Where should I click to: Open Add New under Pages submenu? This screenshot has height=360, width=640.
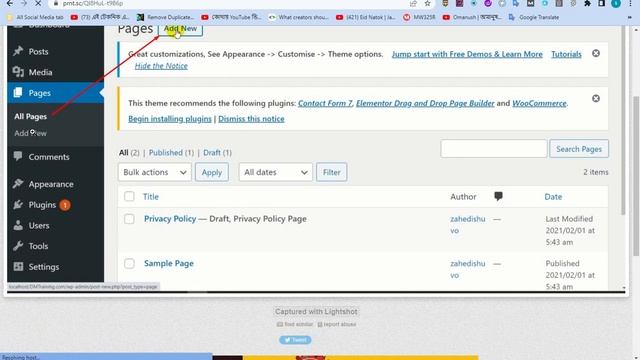(31, 133)
